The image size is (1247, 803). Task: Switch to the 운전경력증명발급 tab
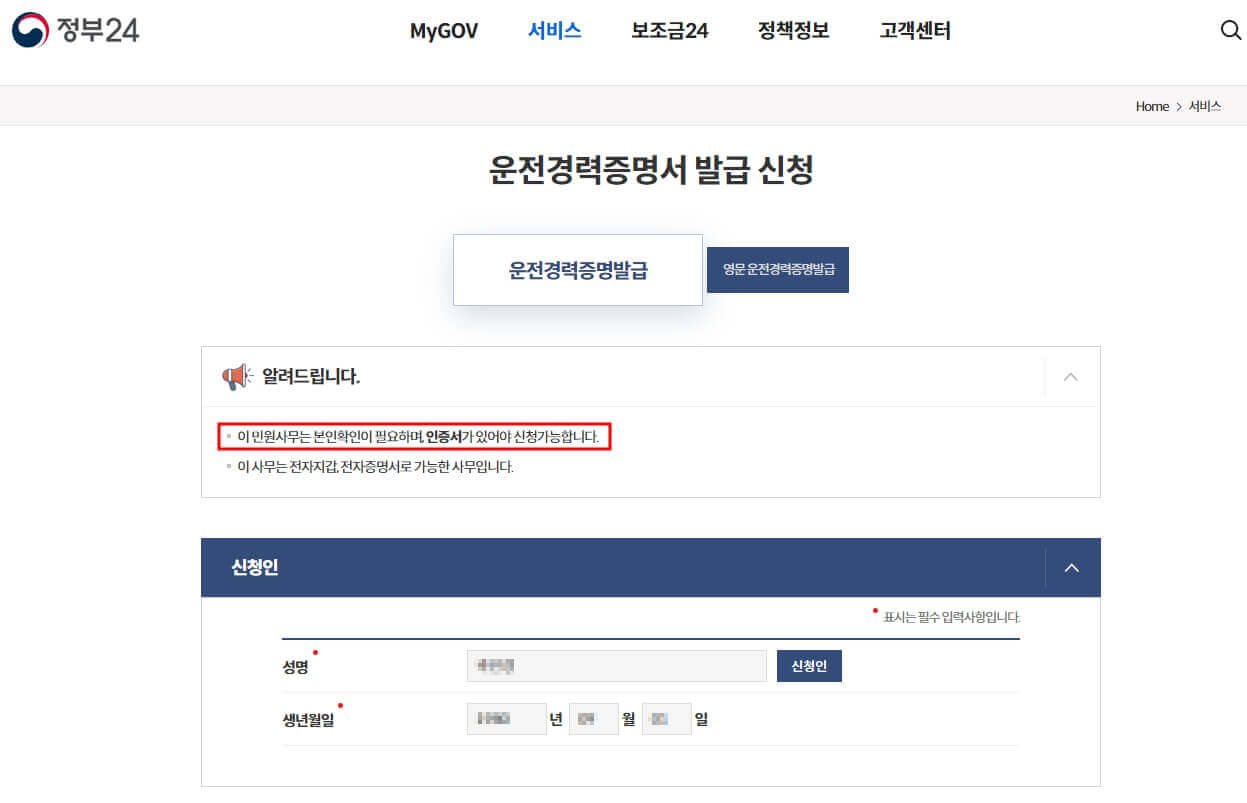pos(578,269)
